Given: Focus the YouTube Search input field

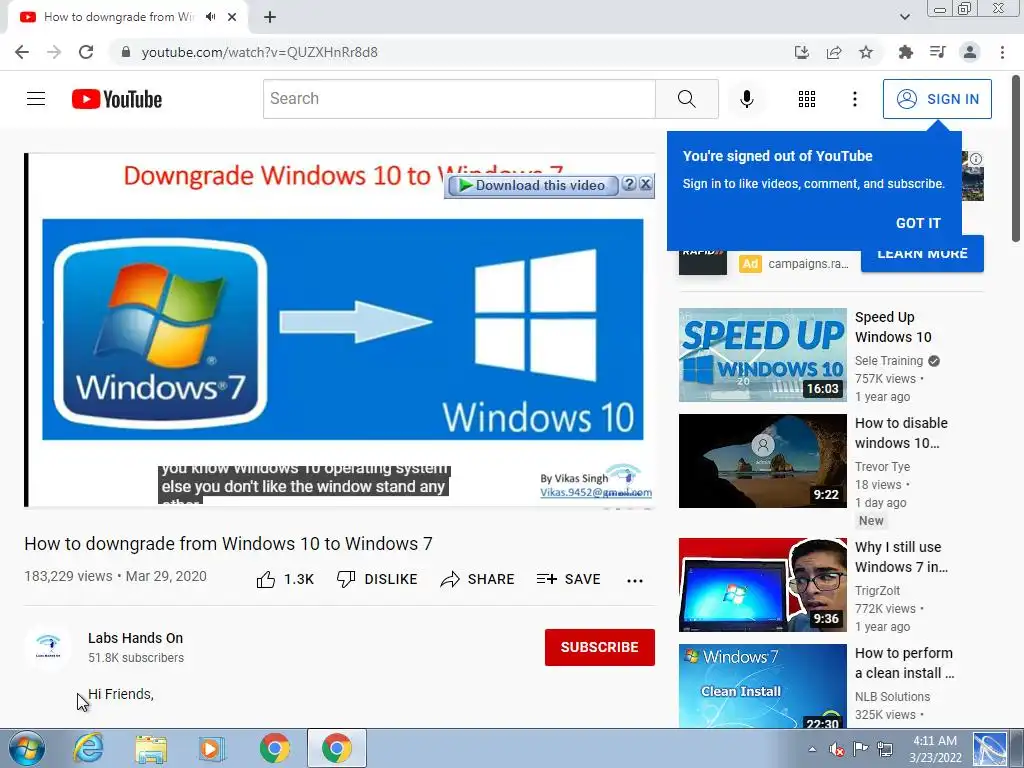Looking at the screenshot, I should pos(459,99).
